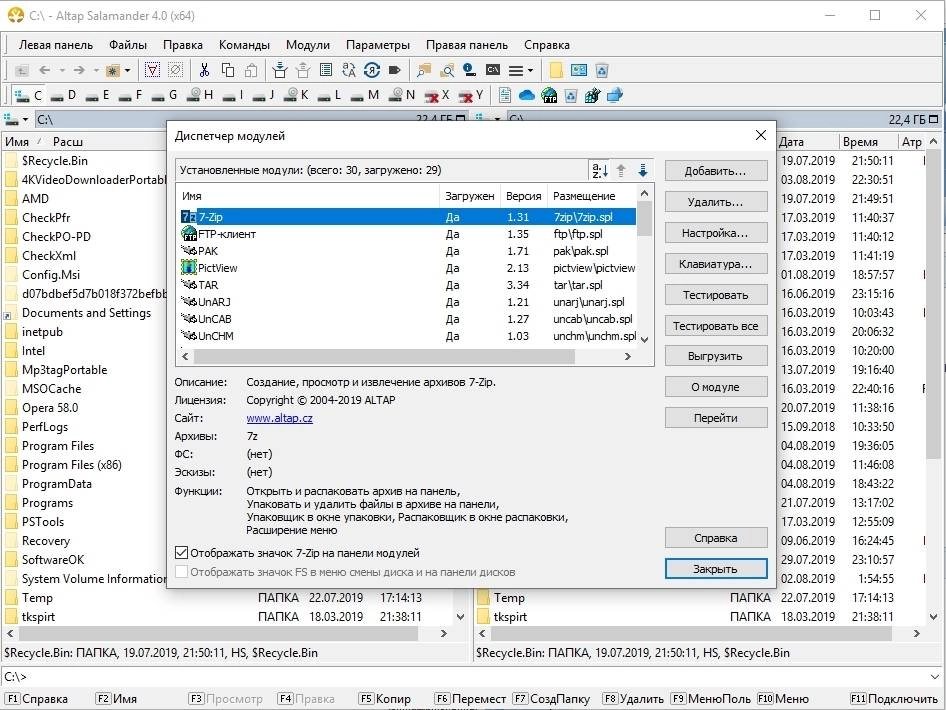946x710 pixels.
Task: Click the Convert encoding icon
Action: pos(372,71)
